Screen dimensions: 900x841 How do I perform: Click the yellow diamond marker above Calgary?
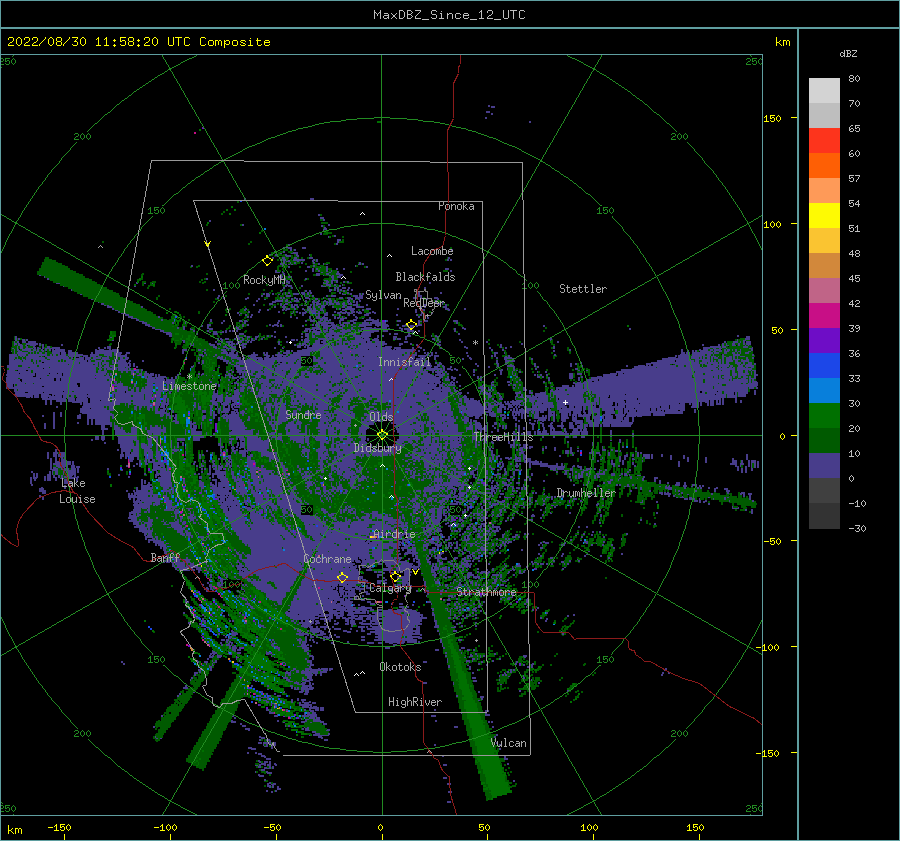(x=395, y=576)
